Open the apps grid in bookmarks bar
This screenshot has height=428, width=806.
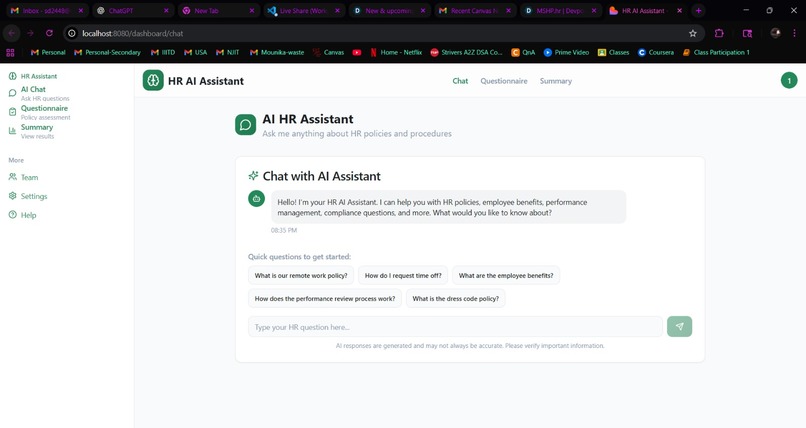tap(10, 52)
